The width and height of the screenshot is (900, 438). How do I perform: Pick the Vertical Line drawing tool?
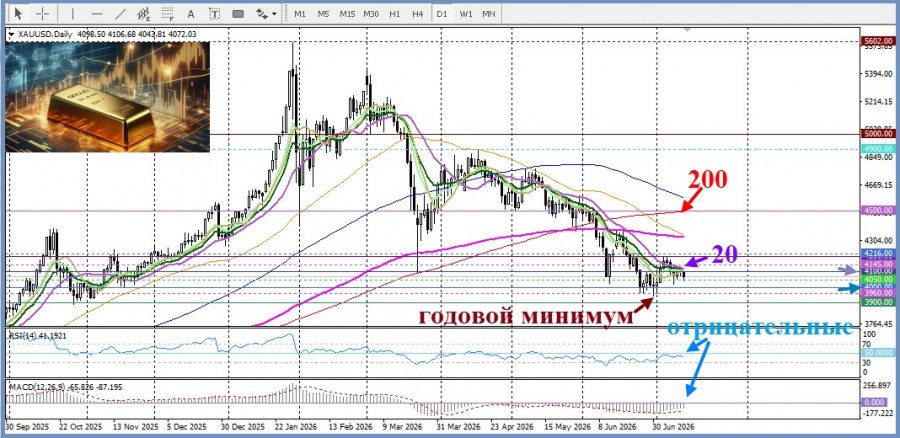click(x=72, y=13)
